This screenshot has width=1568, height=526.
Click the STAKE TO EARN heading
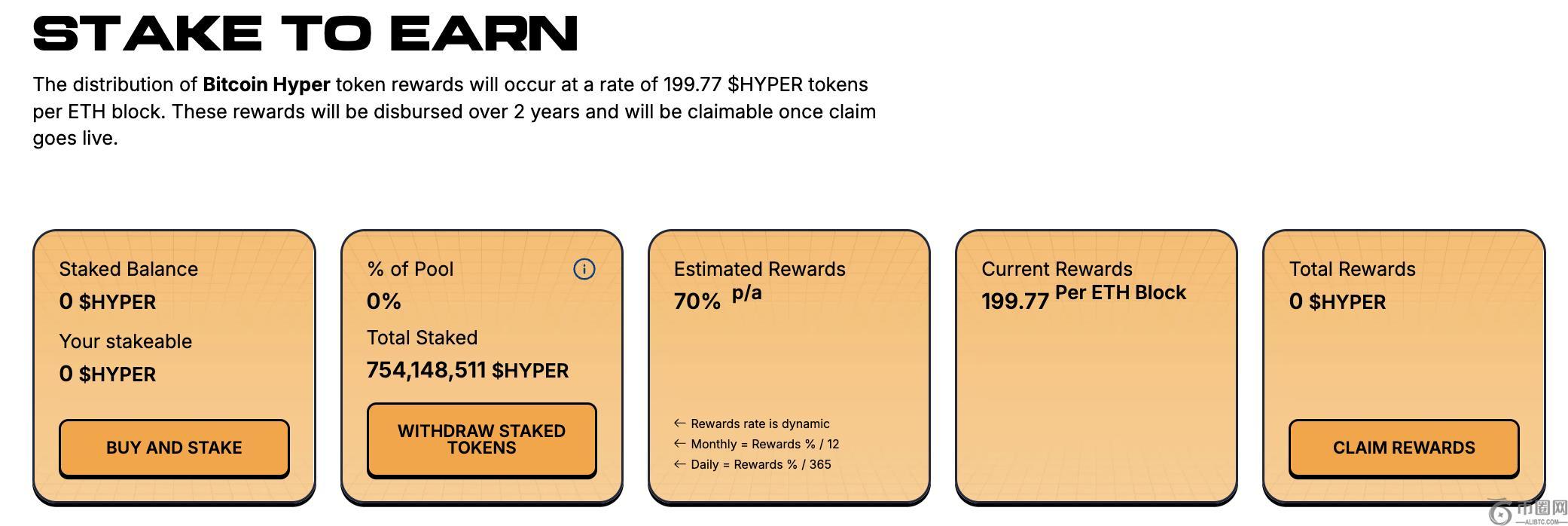(x=305, y=33)
